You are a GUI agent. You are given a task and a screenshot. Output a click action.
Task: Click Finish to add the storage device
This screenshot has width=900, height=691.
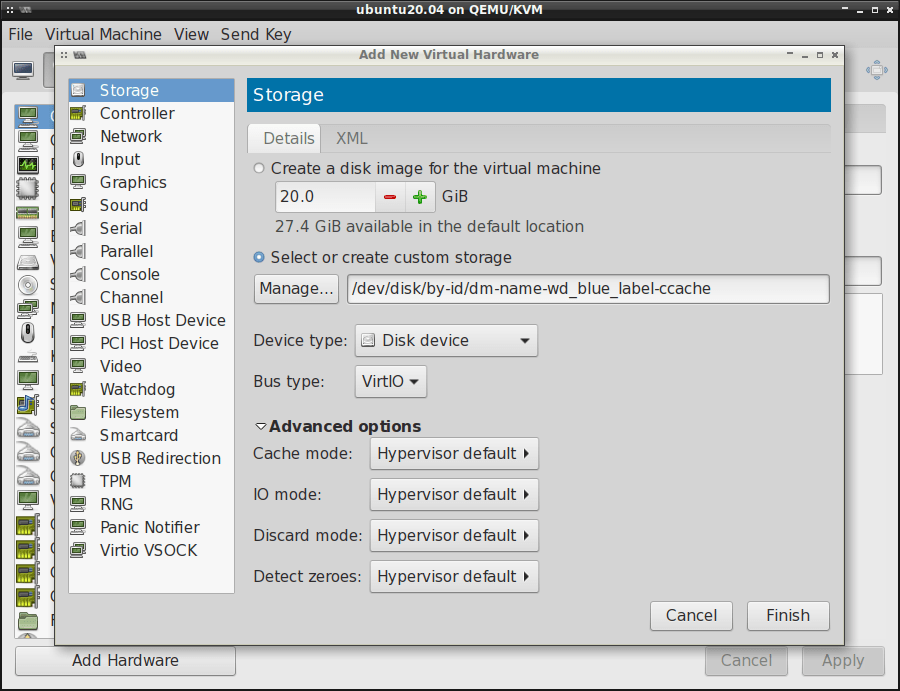click(x=788, y=615)
